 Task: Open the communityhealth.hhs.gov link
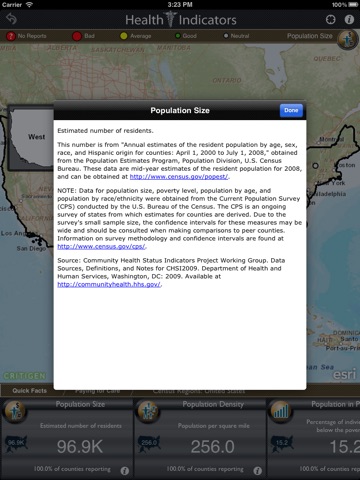pos(109,285)
